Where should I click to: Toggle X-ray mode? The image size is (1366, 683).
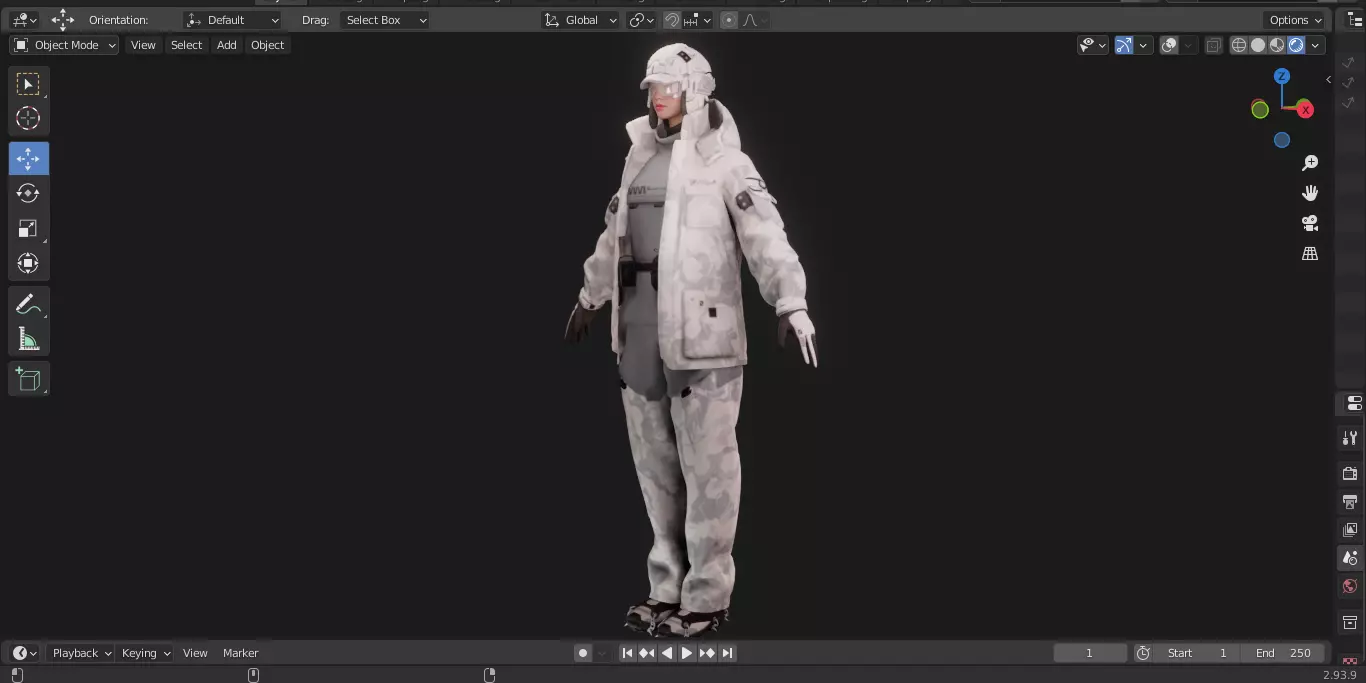tap(1213, 45)
